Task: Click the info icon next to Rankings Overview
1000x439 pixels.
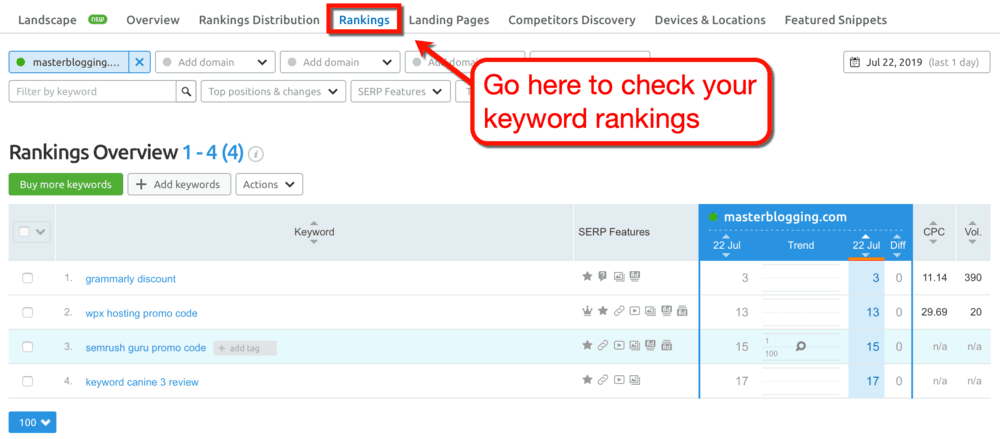Action: (x=256, y=154)
